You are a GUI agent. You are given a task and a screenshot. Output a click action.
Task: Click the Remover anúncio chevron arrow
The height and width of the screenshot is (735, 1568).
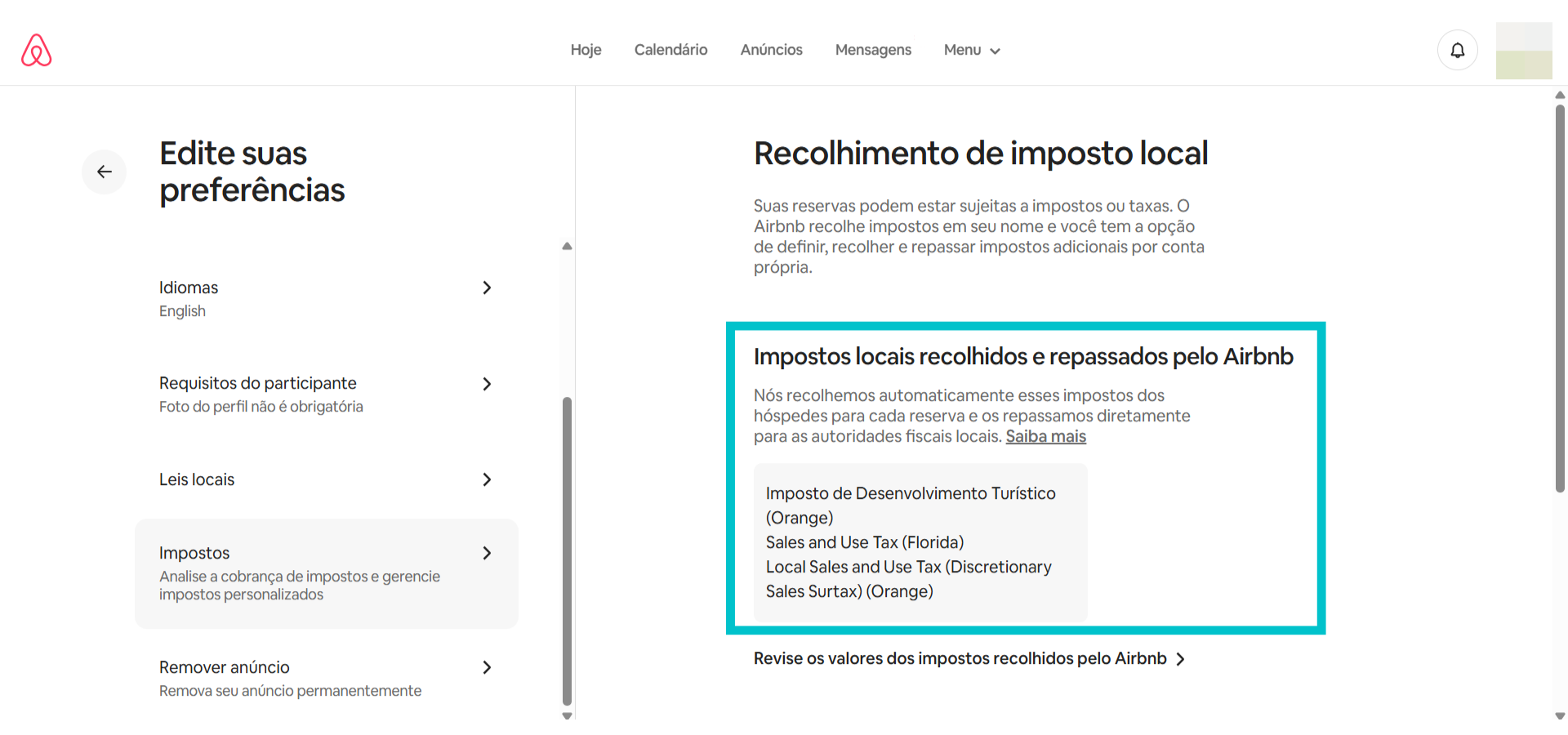[487, 668]
